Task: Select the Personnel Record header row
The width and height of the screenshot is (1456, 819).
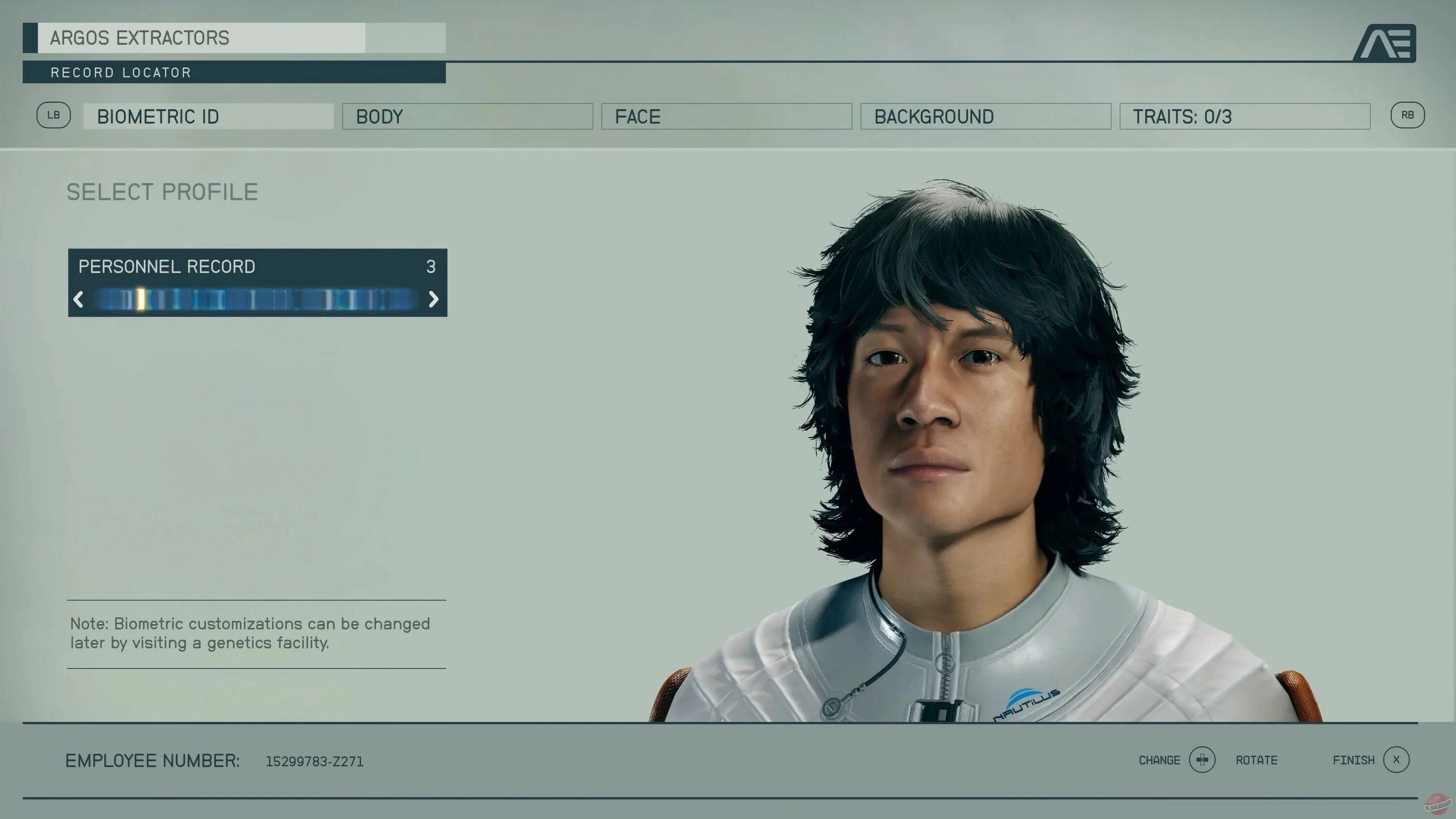Action: tap(257, 266)
